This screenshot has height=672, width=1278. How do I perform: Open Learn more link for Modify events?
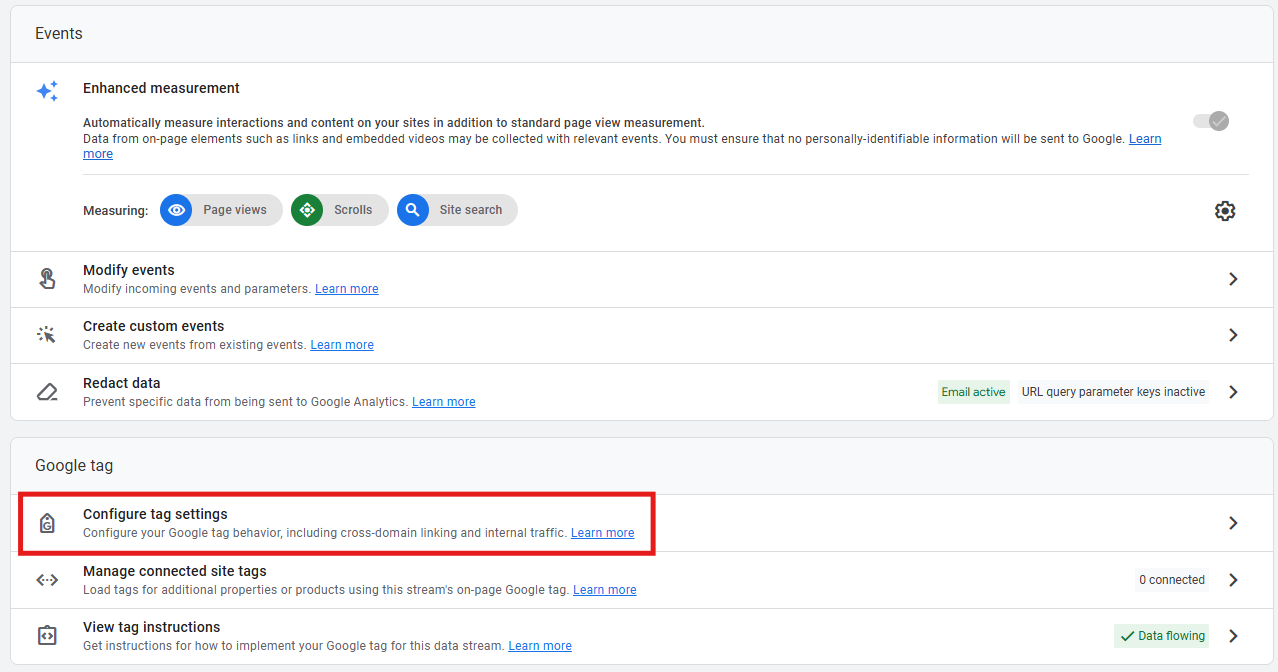pyautogui.click(x=347, y=289)
